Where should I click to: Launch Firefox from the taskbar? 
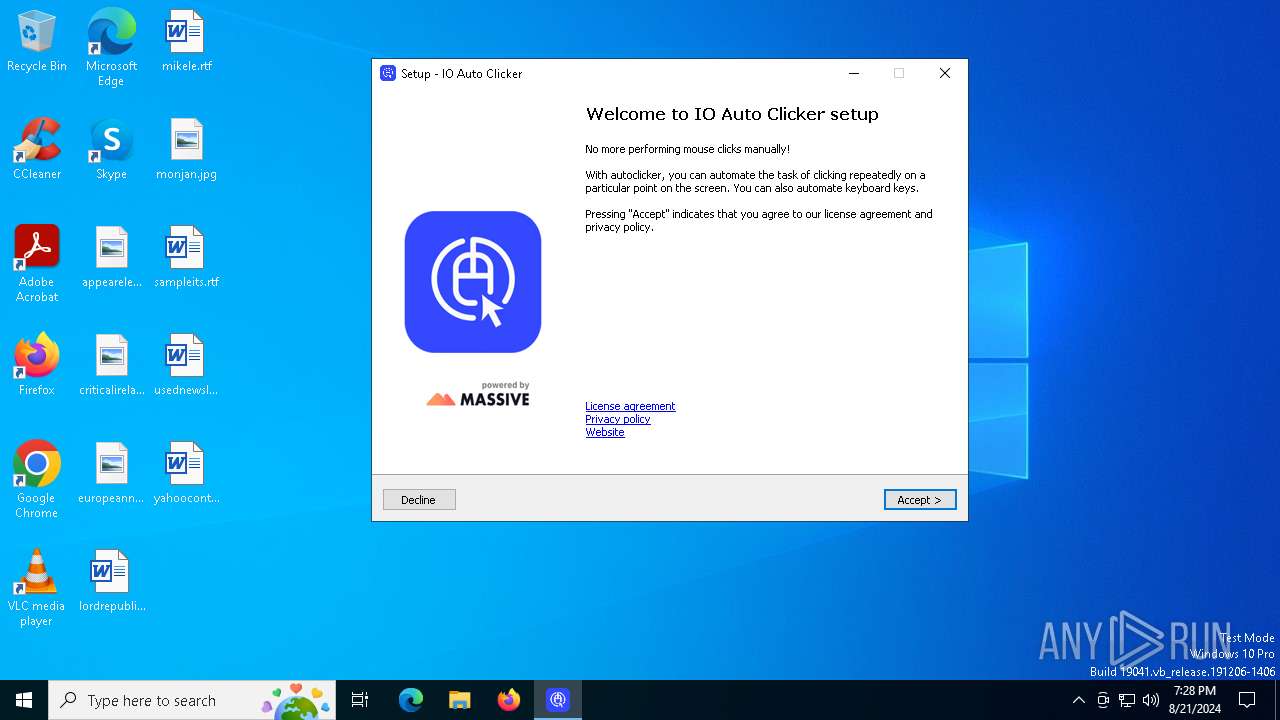tap(509, 700)
